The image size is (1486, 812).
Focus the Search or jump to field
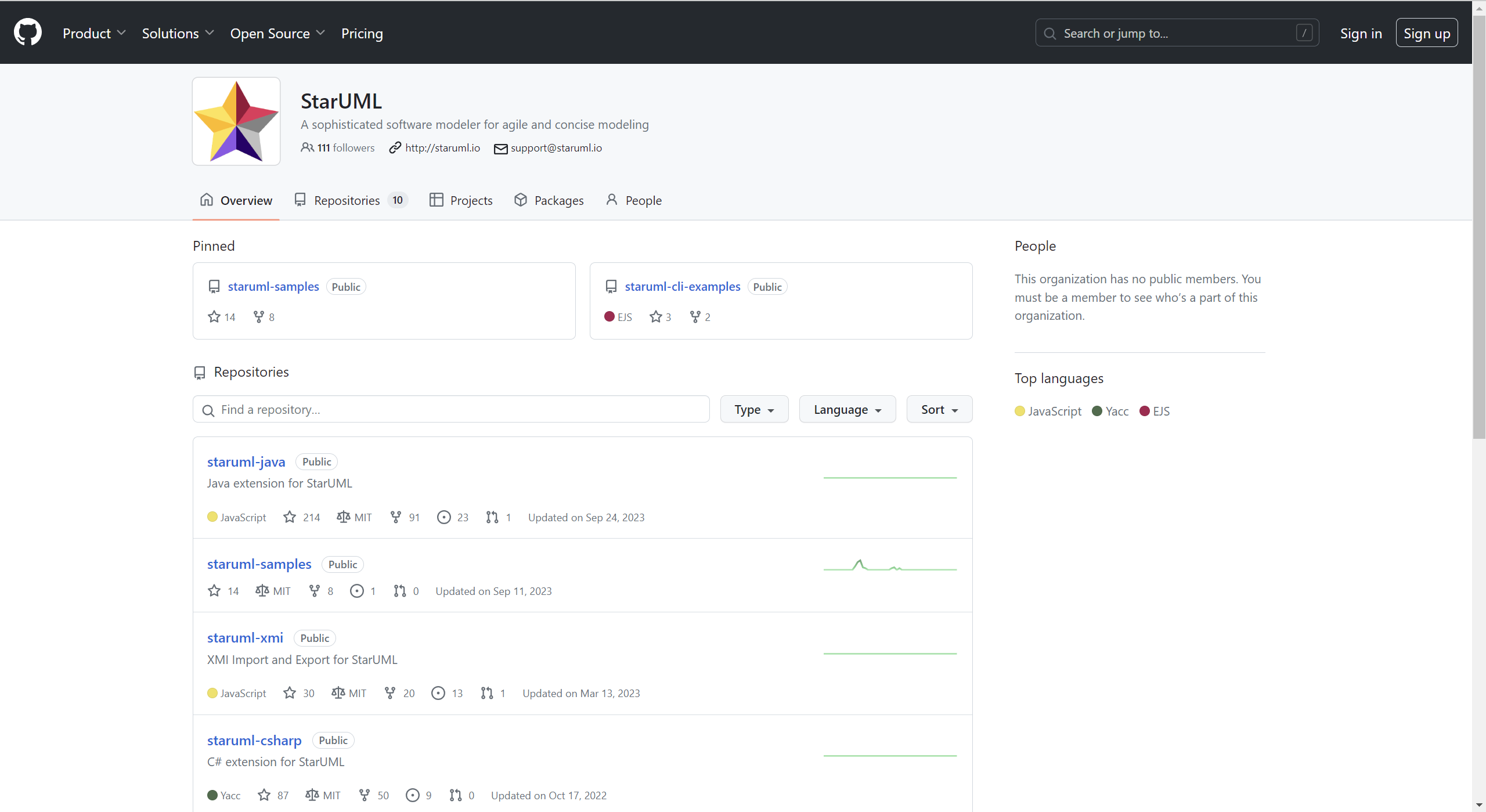coord(1177,33)
